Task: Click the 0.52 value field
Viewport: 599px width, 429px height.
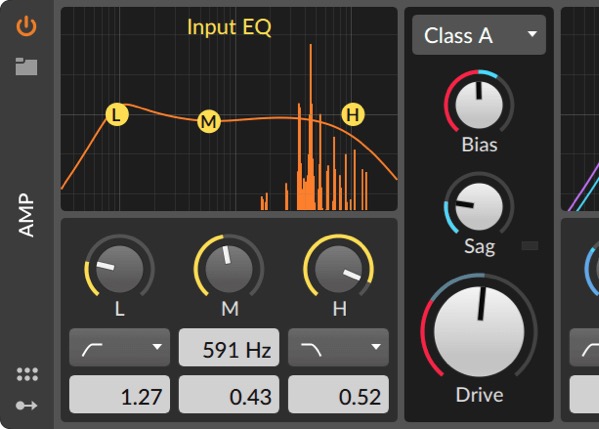Action: [338, 394]
